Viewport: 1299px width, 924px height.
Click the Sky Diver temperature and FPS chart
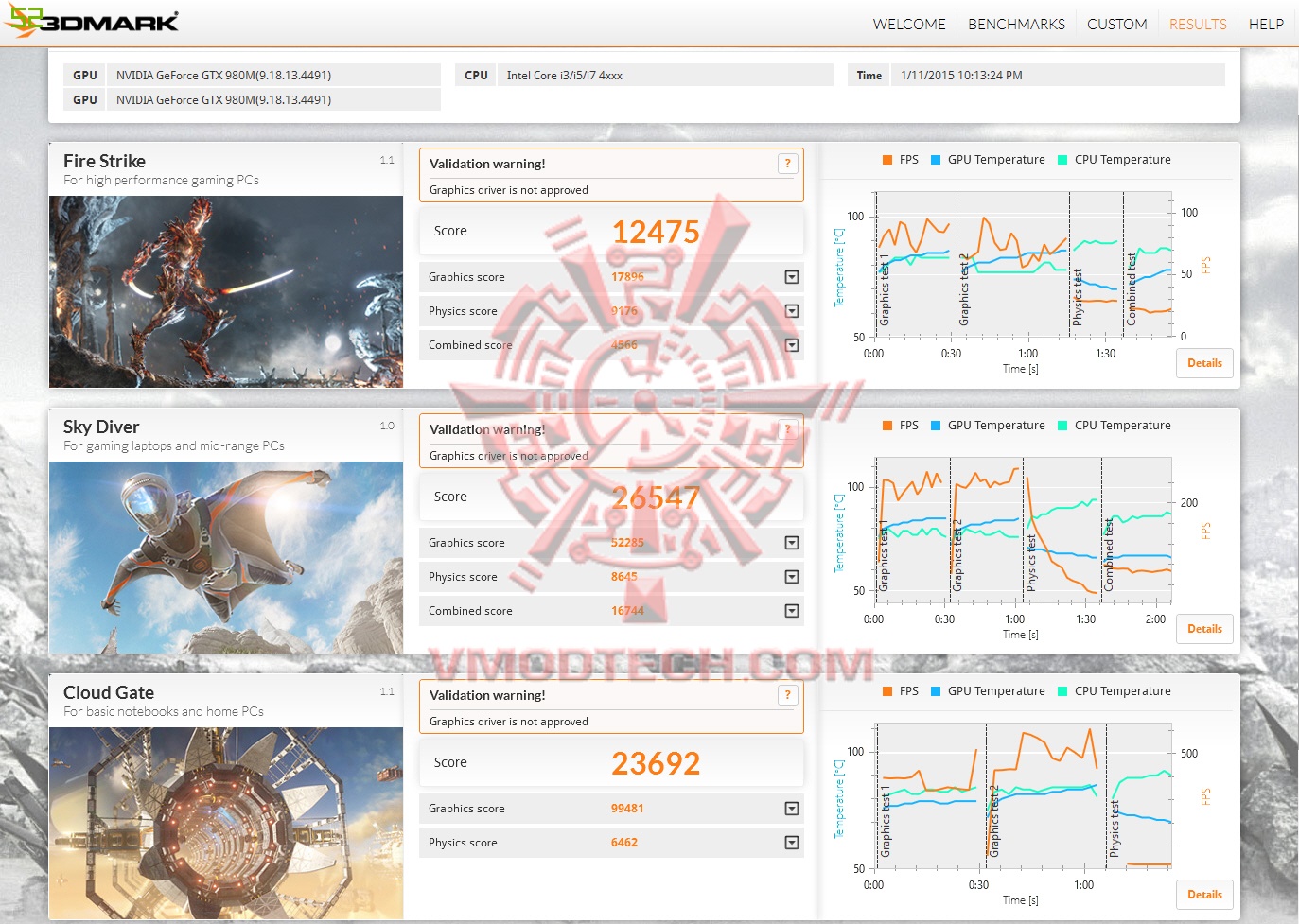click(1024, 531)
